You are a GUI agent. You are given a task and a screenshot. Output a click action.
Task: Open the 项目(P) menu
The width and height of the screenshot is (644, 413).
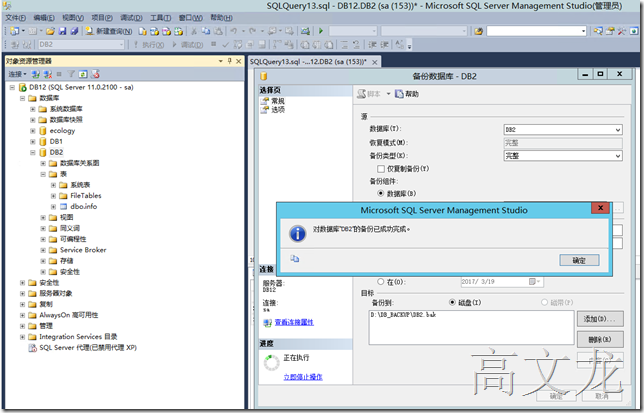pos(101,18)
